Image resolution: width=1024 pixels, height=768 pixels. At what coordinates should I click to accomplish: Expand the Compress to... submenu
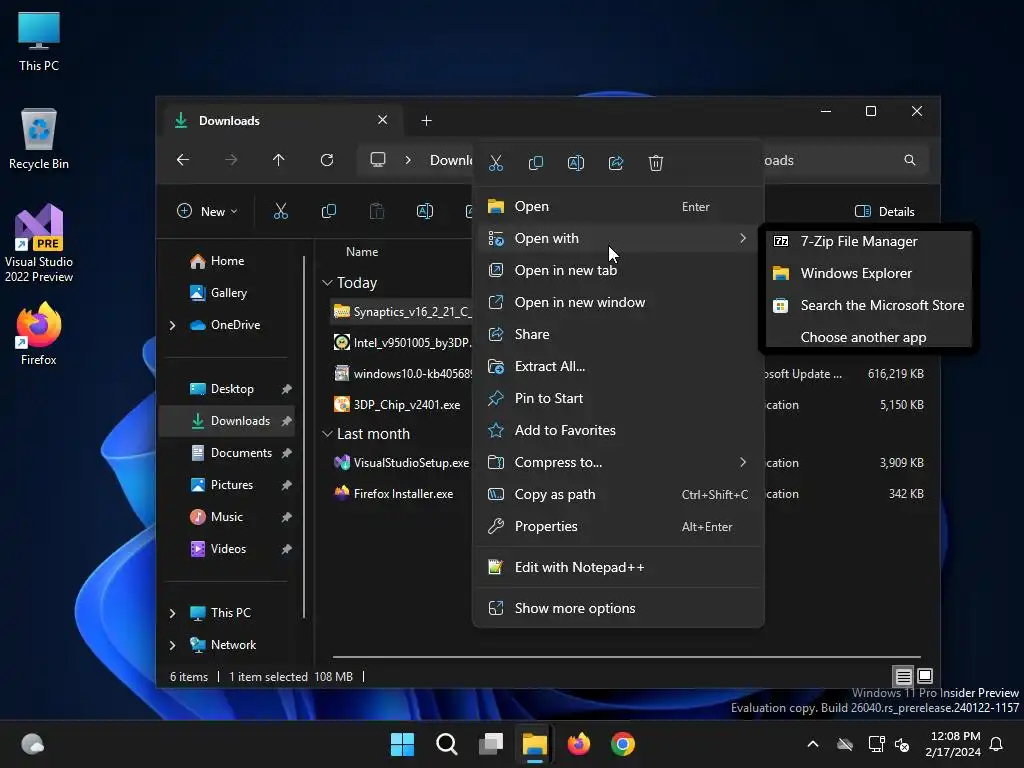coord(618,462)
